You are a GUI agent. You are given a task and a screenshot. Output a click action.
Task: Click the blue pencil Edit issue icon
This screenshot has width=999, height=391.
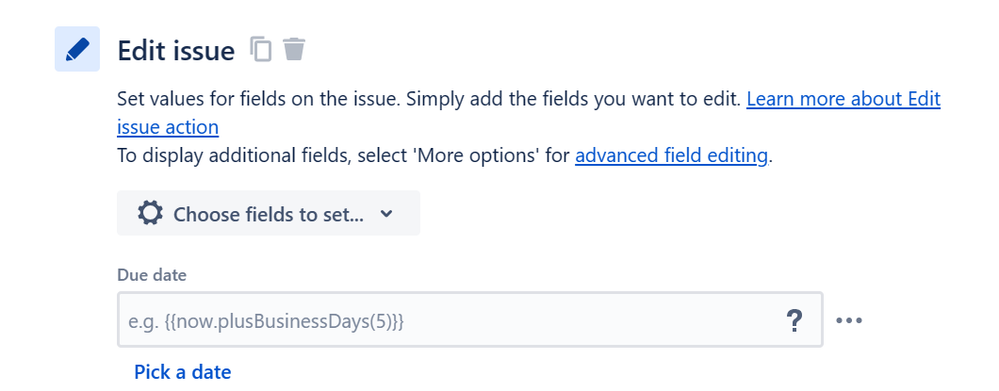[77, 49]
